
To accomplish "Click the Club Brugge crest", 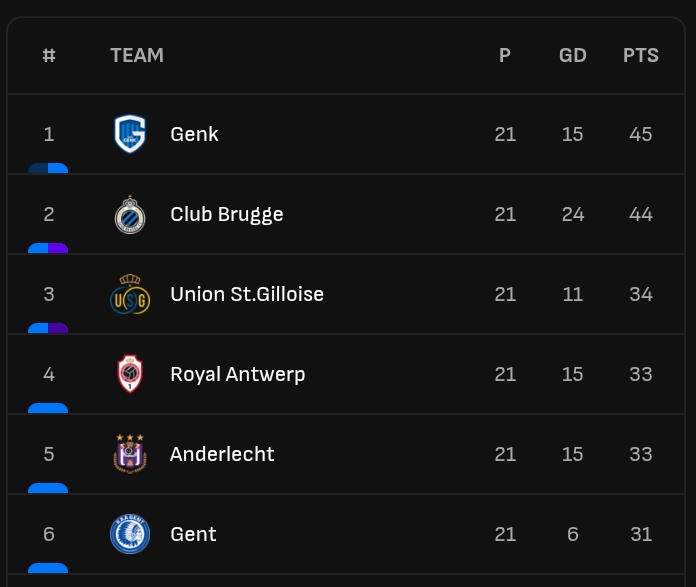I will [130, 214].
